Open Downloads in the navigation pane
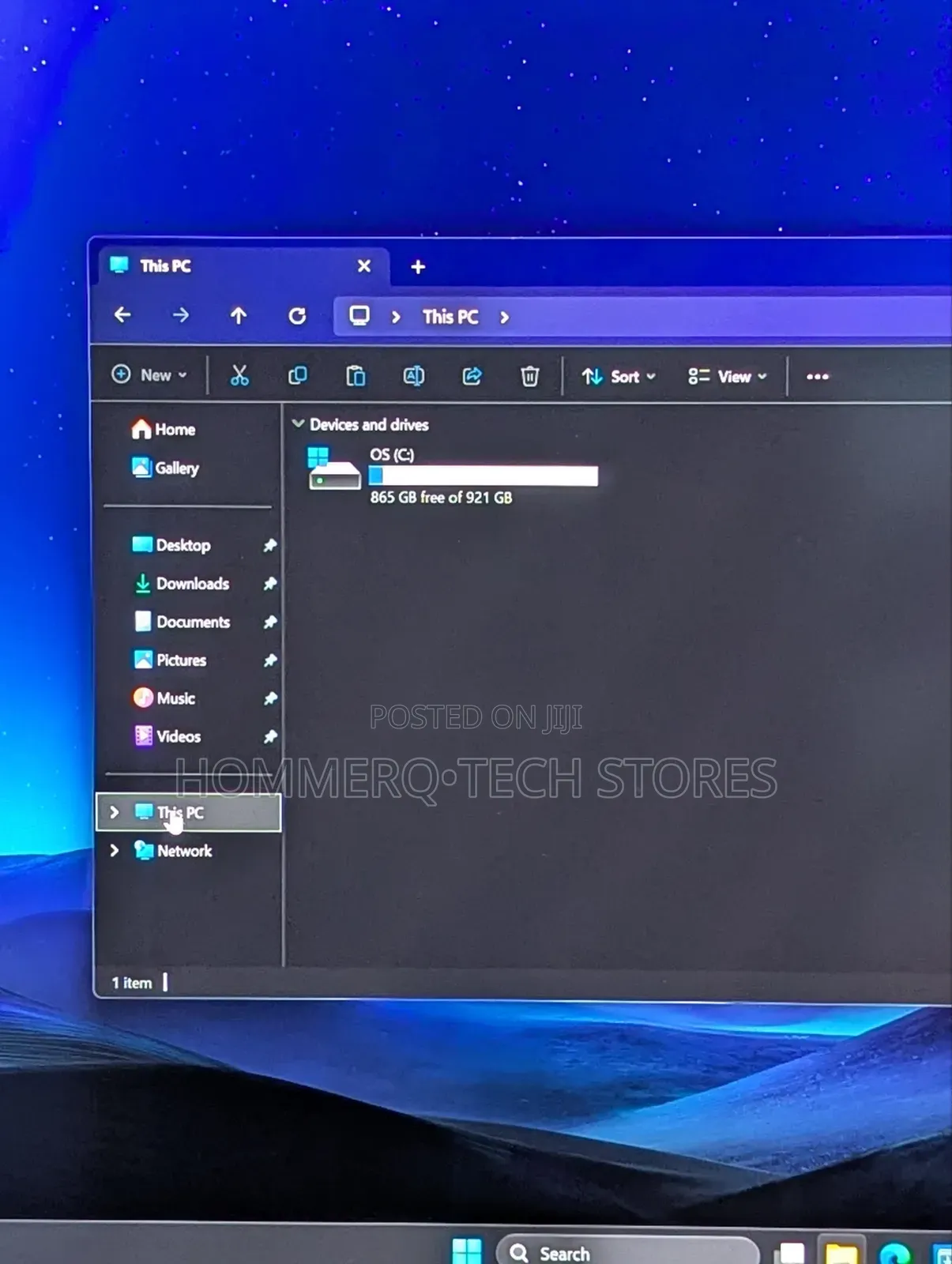952x1264 pixels. [181, 584]
